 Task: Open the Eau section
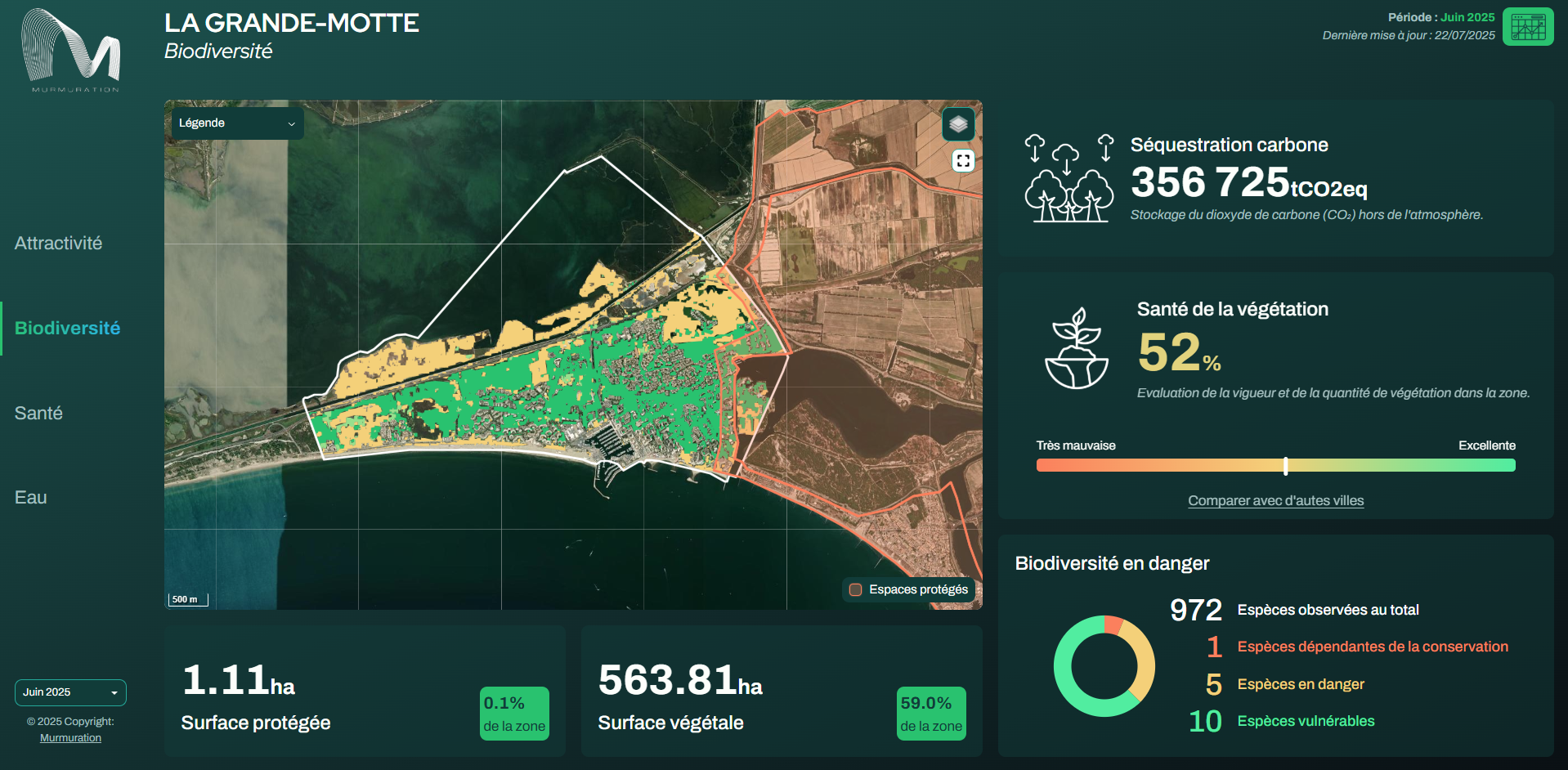coord(31,498)
